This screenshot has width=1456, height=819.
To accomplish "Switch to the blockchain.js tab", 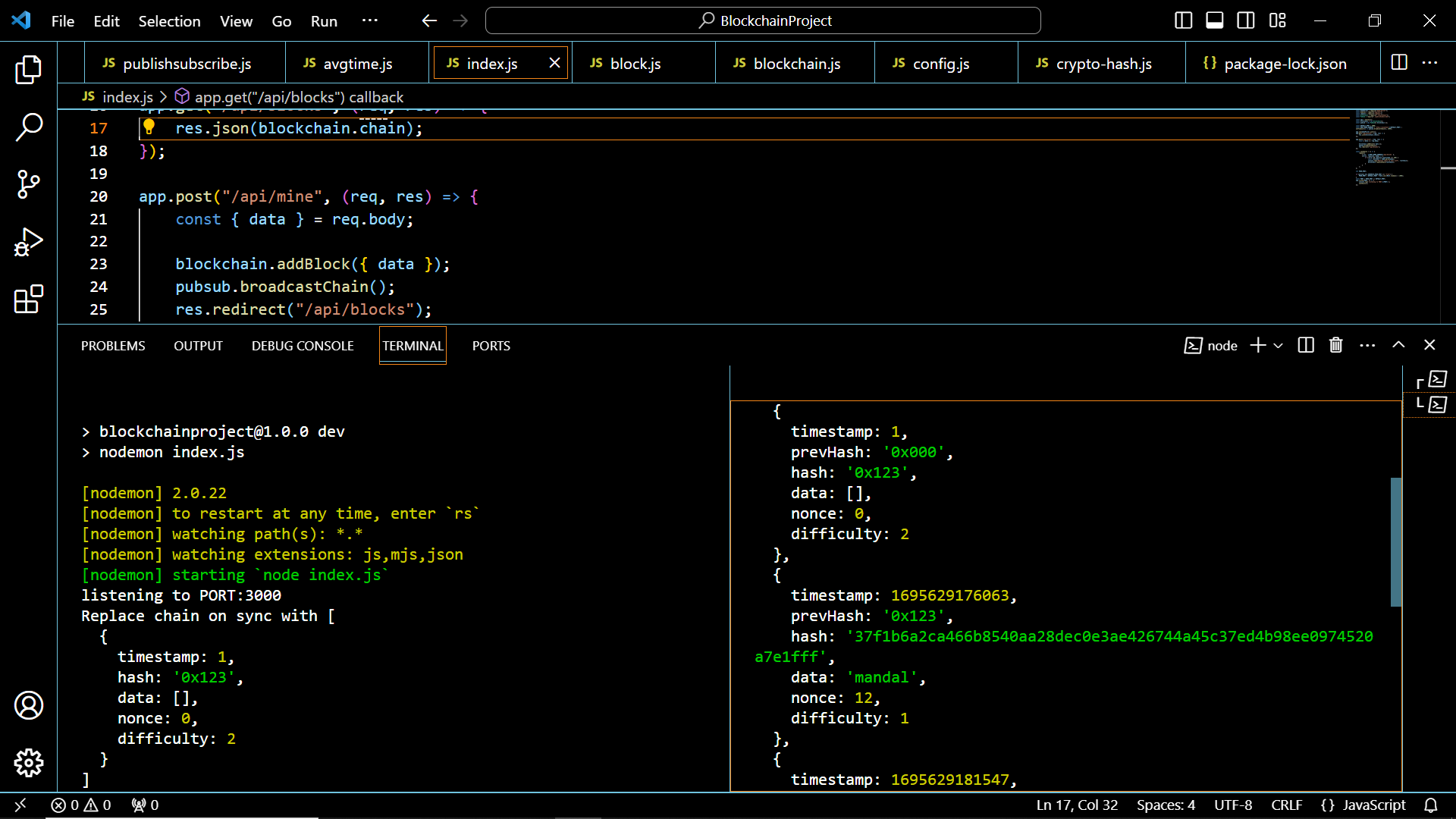I will coord(795,64).
